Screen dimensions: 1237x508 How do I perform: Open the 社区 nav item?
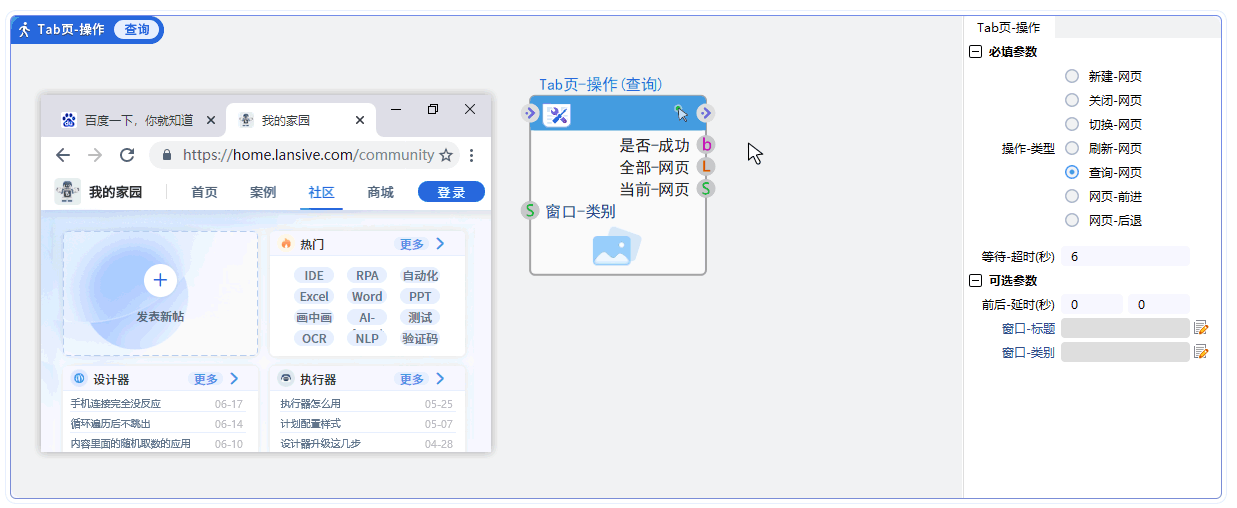point(322,192)
